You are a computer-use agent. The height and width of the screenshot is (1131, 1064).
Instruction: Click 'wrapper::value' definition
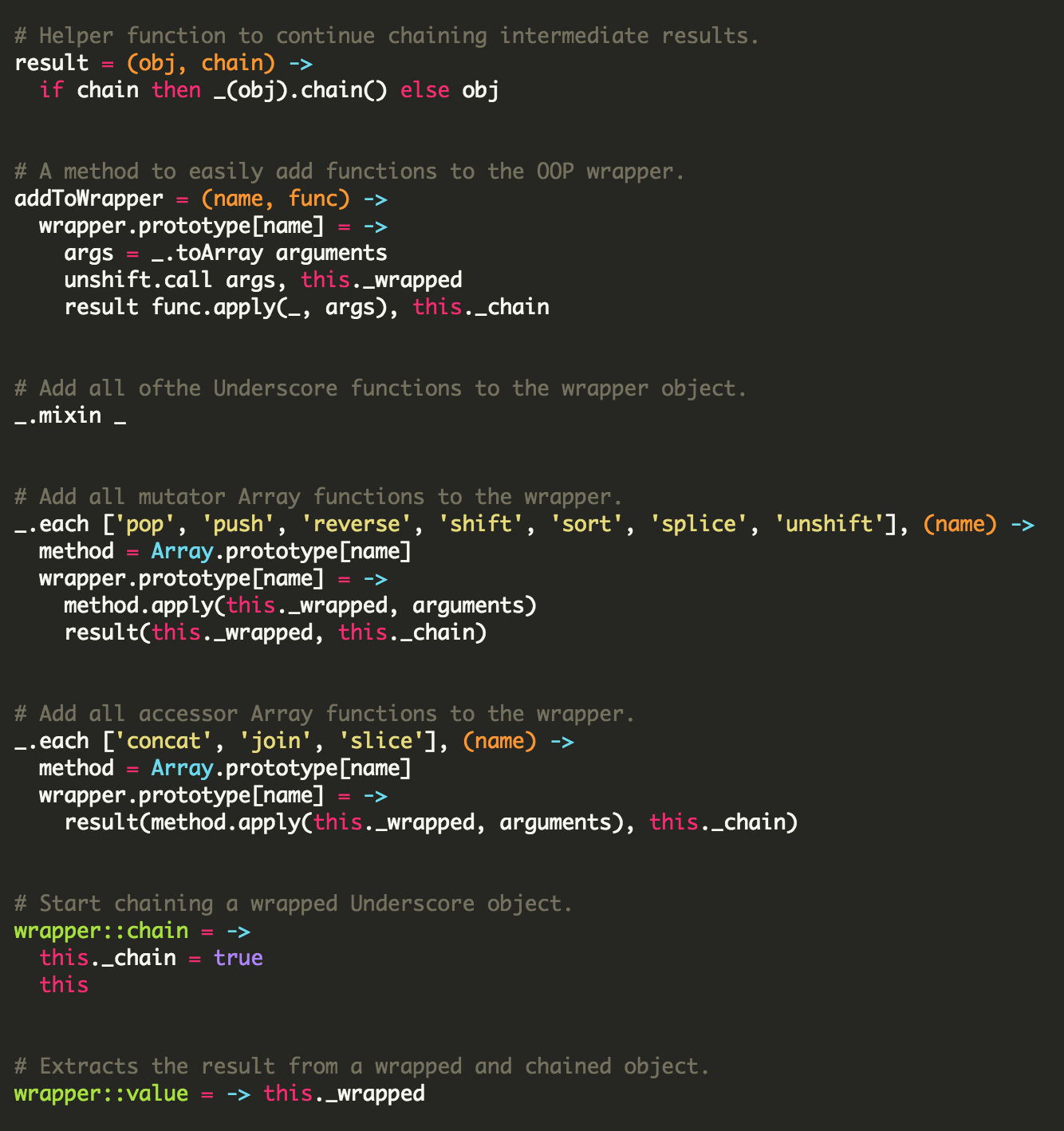click(101, 1094)
